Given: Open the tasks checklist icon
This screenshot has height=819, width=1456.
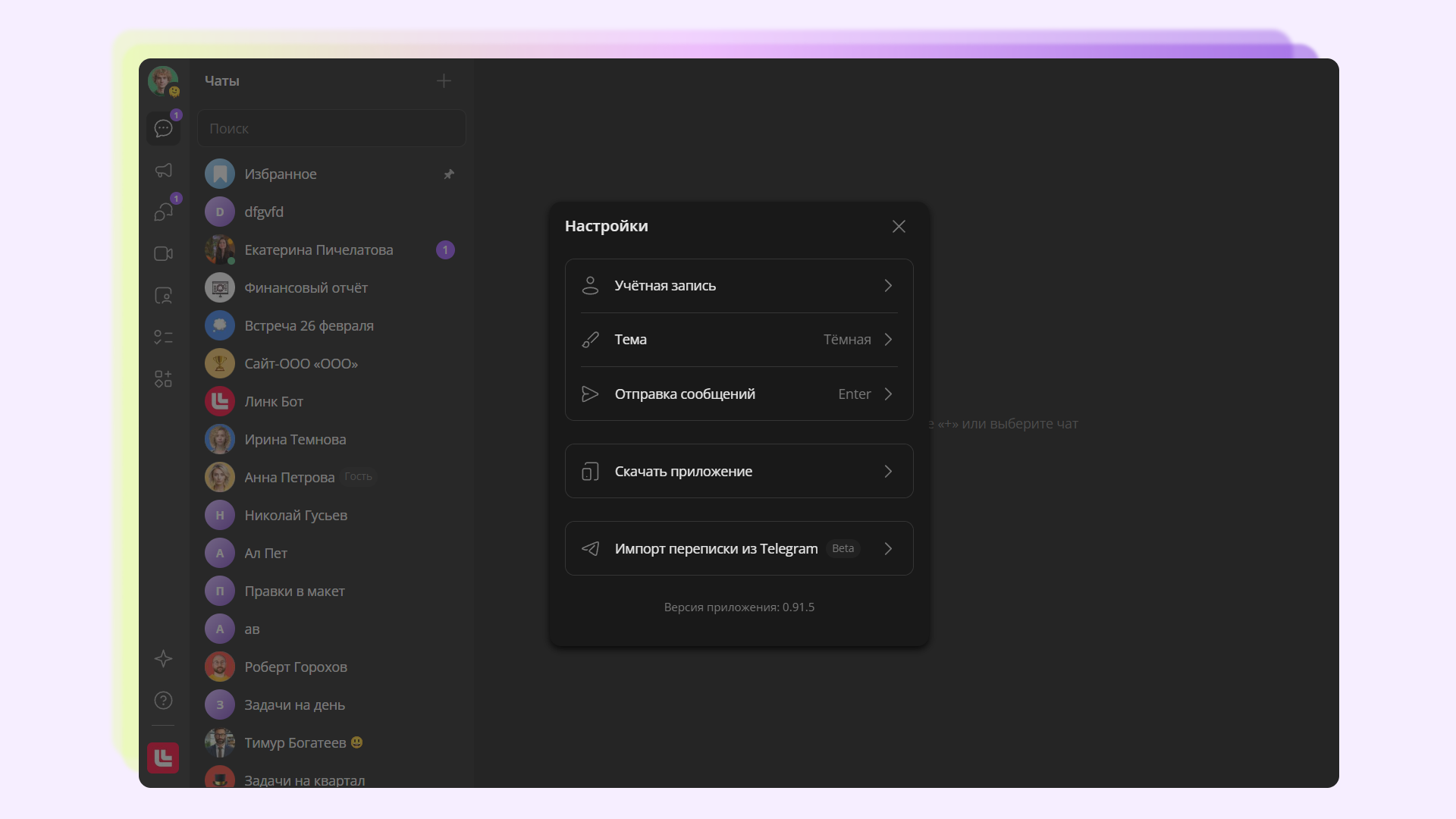Looking at the screenshot, I should (x=163, y=337).
